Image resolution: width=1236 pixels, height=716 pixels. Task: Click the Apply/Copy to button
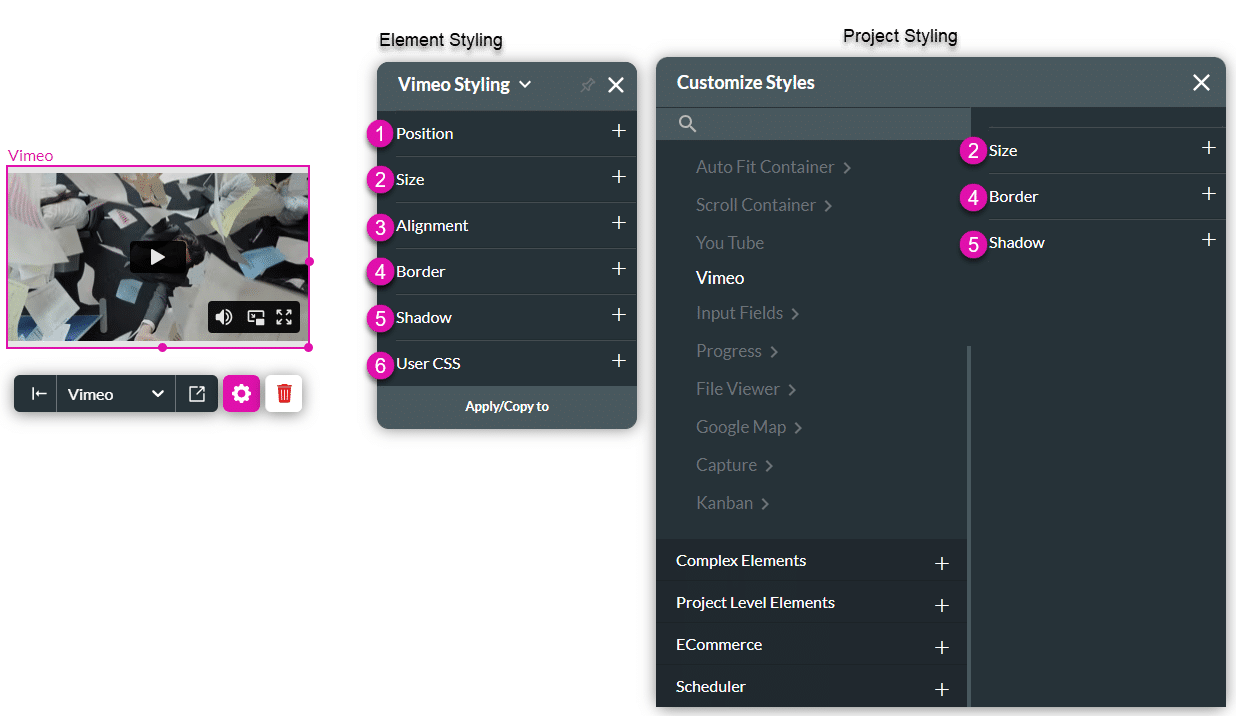pyautogui.click(x=506, y=407)
